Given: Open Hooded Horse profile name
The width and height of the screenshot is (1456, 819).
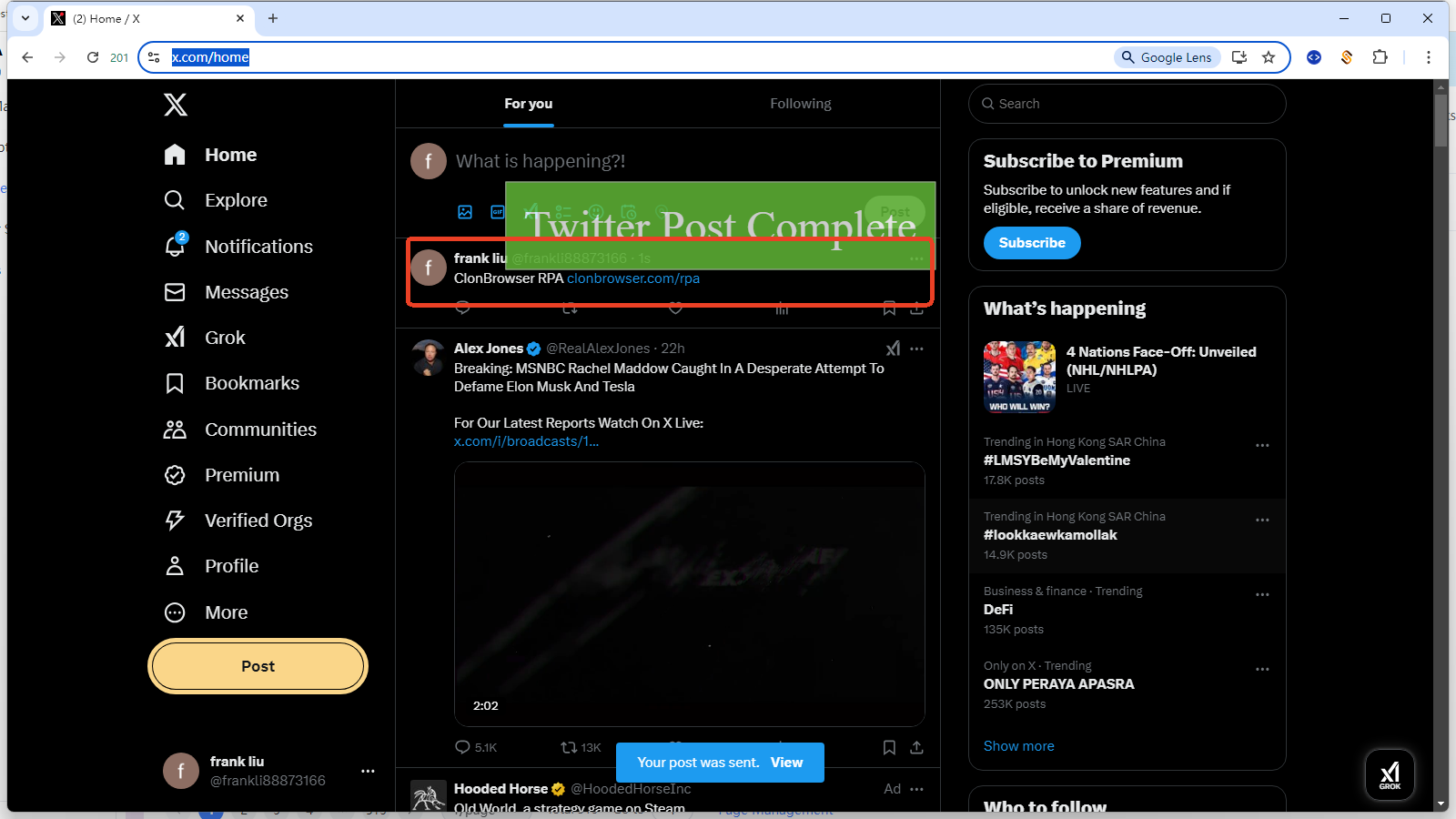Looking at the screenshot, I should tap(500, 789).
